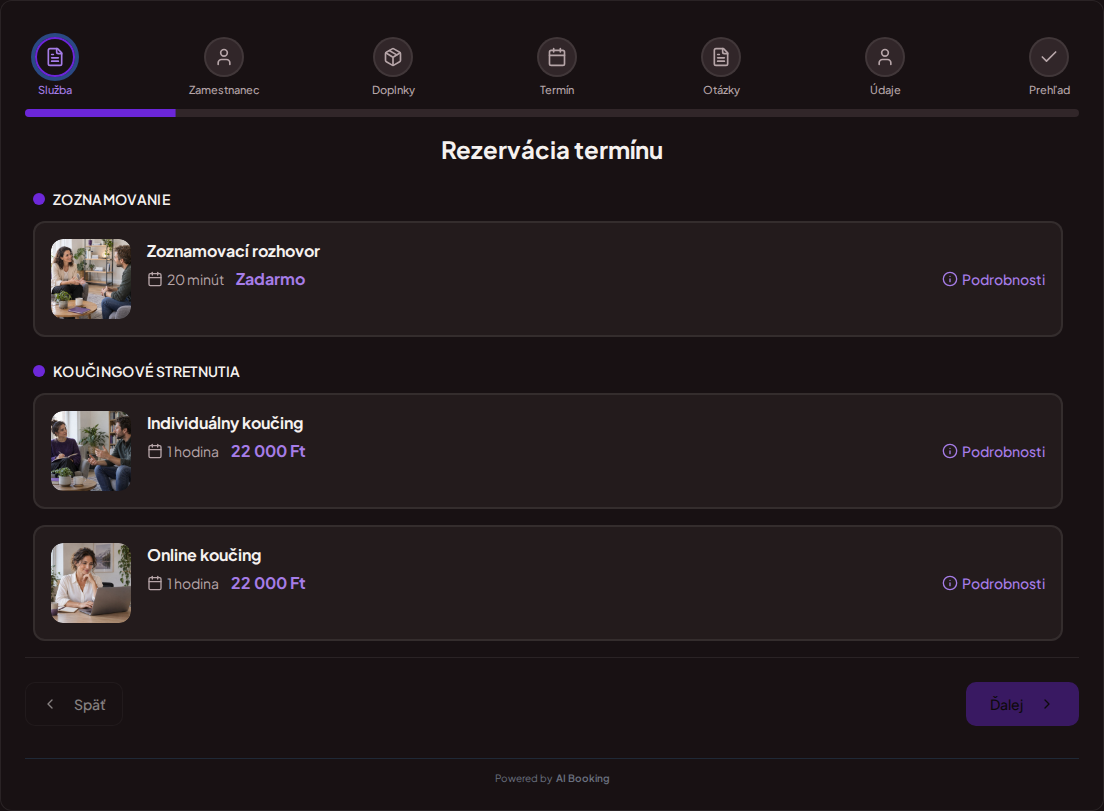The image size is (1104, 811).
Task: Go to the Termín step label
Action: coord(557,90)
